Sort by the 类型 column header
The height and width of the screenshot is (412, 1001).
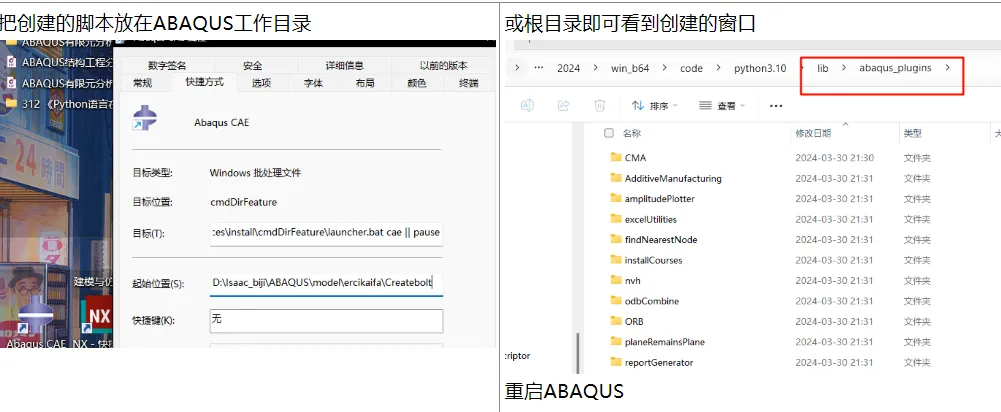912,133
